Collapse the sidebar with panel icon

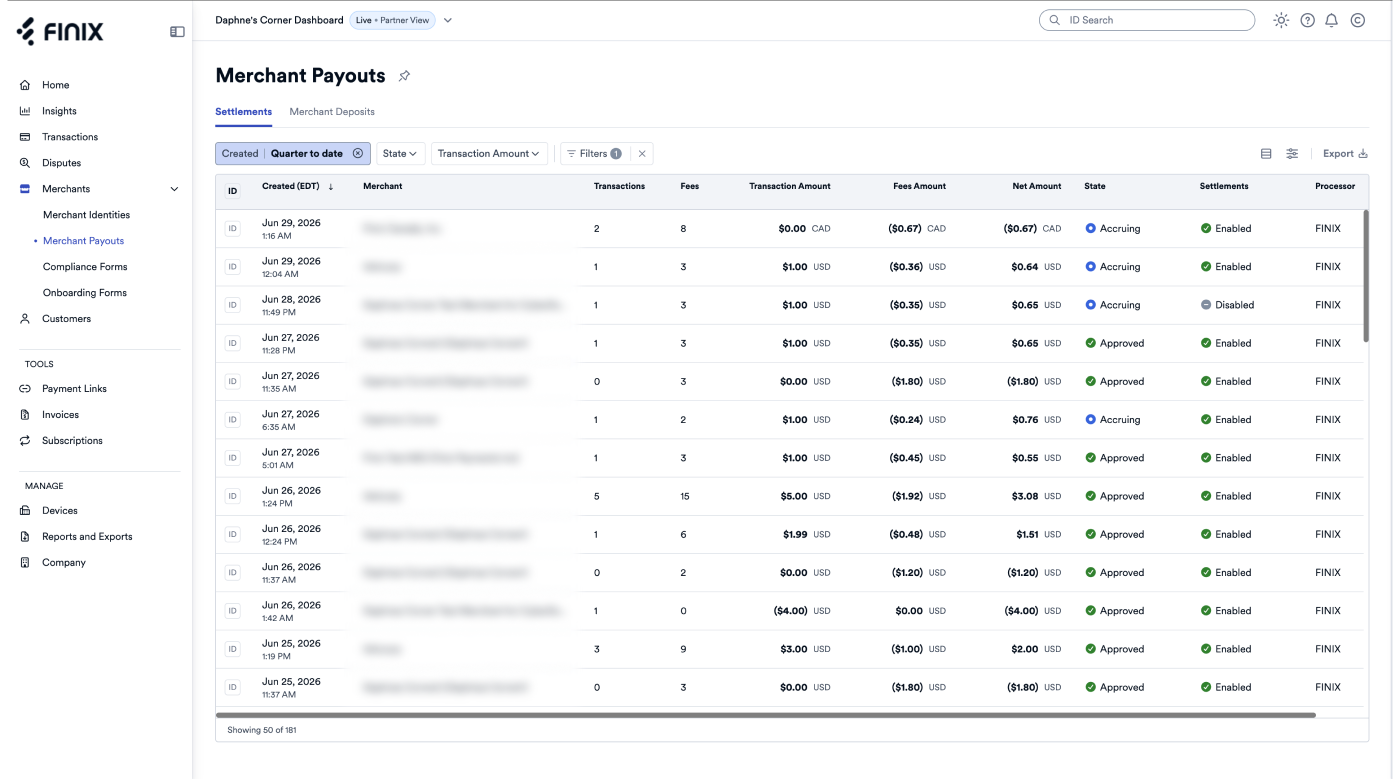(x=177, y=32)
